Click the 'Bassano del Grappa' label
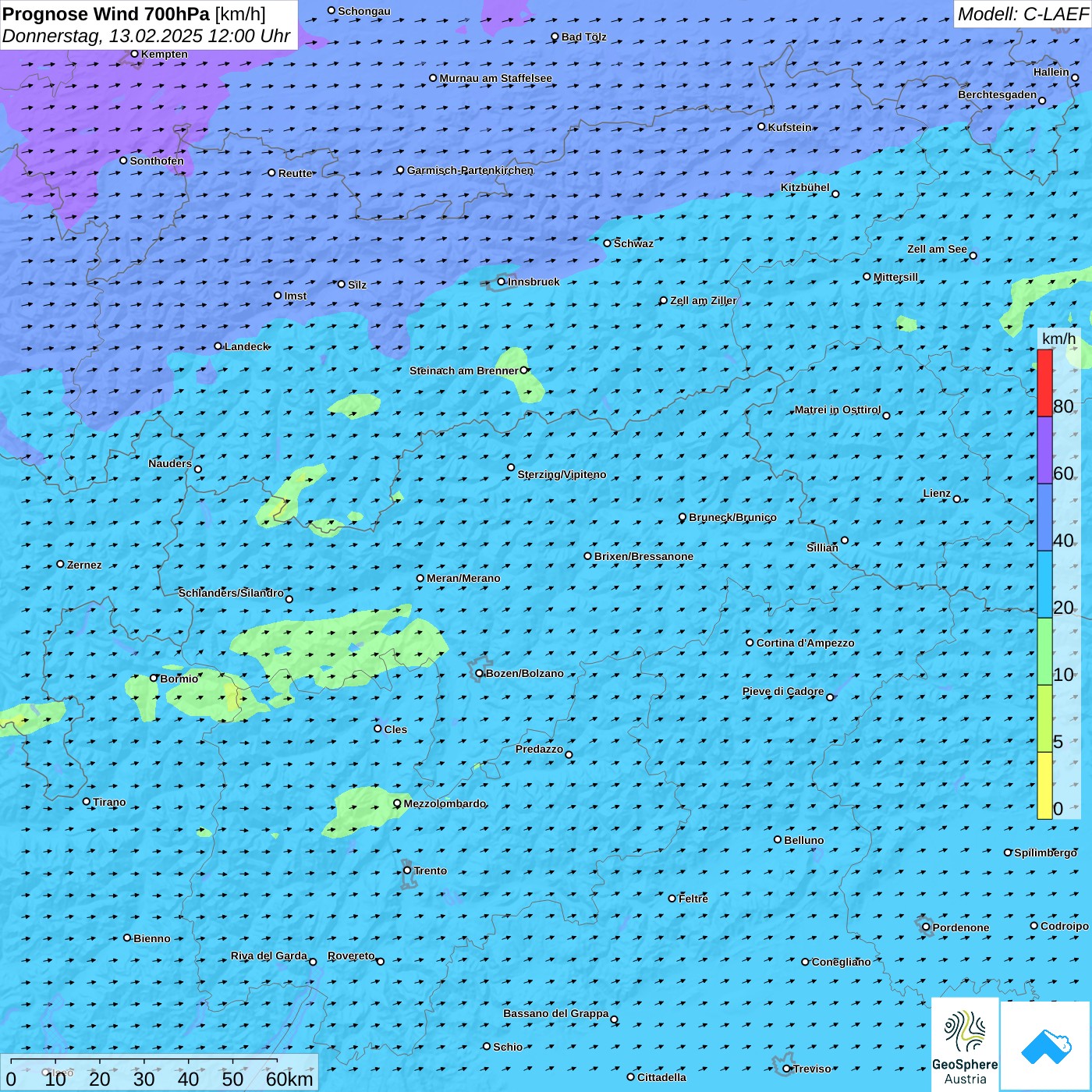Image resolution: width=1092 pixels, height=1092 pixels. (x=555, y=1013)
